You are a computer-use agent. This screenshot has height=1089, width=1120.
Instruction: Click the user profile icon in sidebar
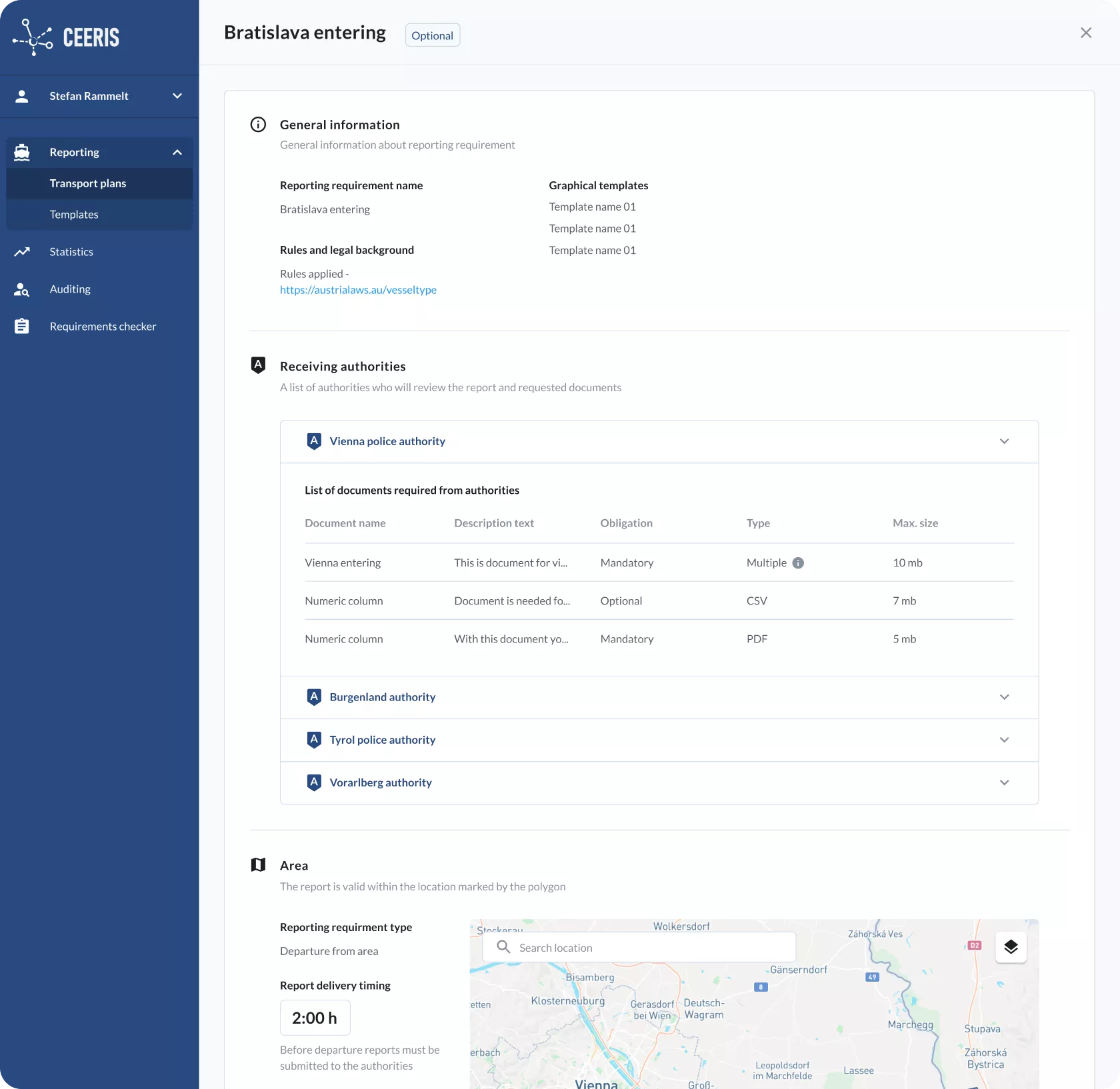pyautogui.click(x=22, y=96)
